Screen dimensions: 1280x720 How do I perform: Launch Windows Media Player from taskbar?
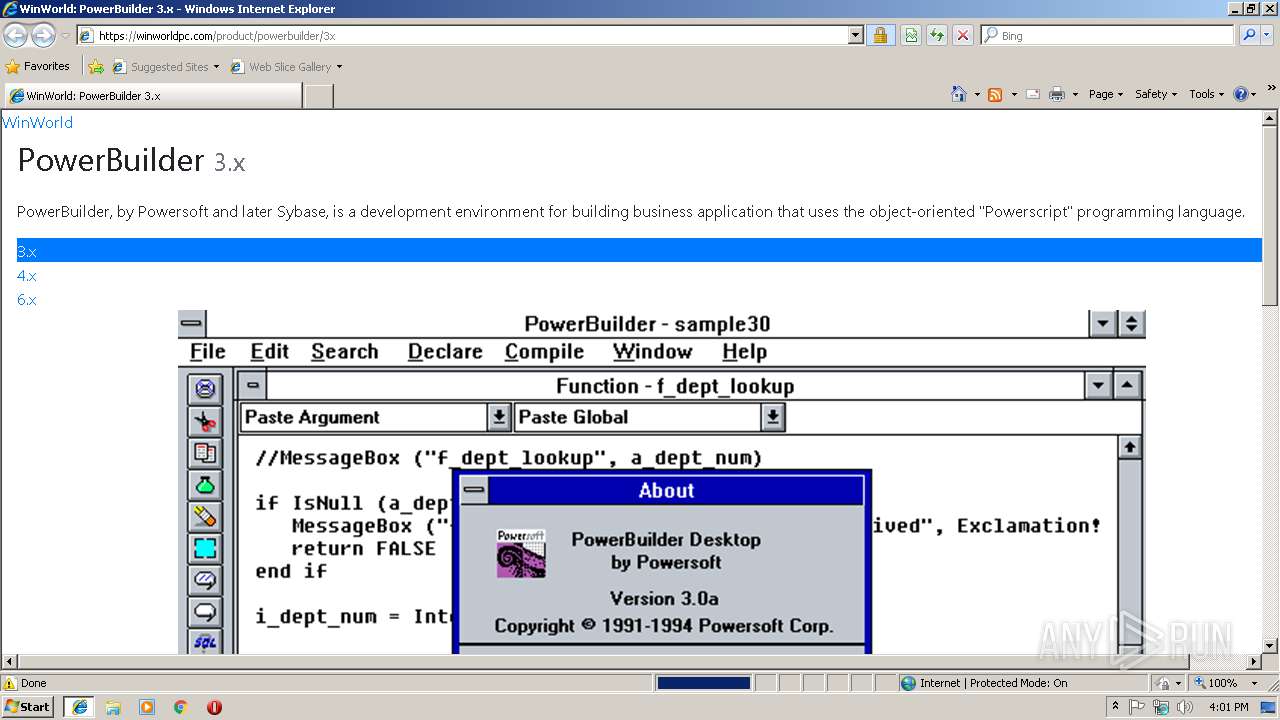coord(147,707)
